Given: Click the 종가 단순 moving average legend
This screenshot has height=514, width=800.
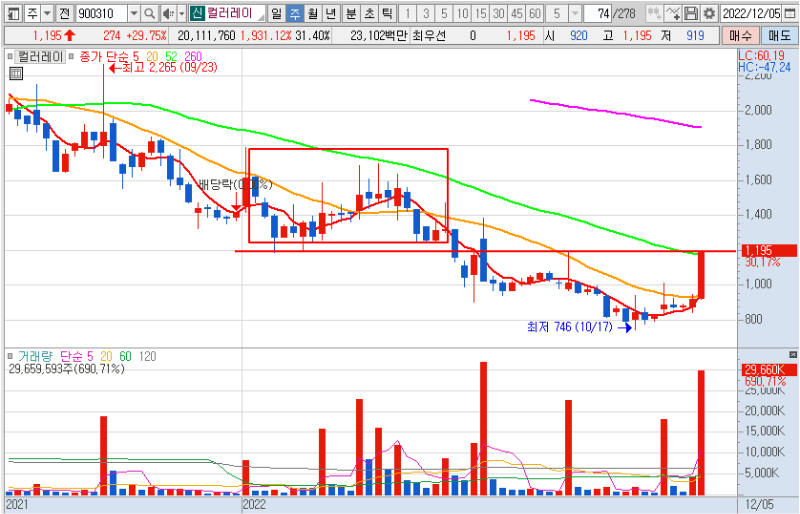Looking at the screenshot, I should point(103,57).
